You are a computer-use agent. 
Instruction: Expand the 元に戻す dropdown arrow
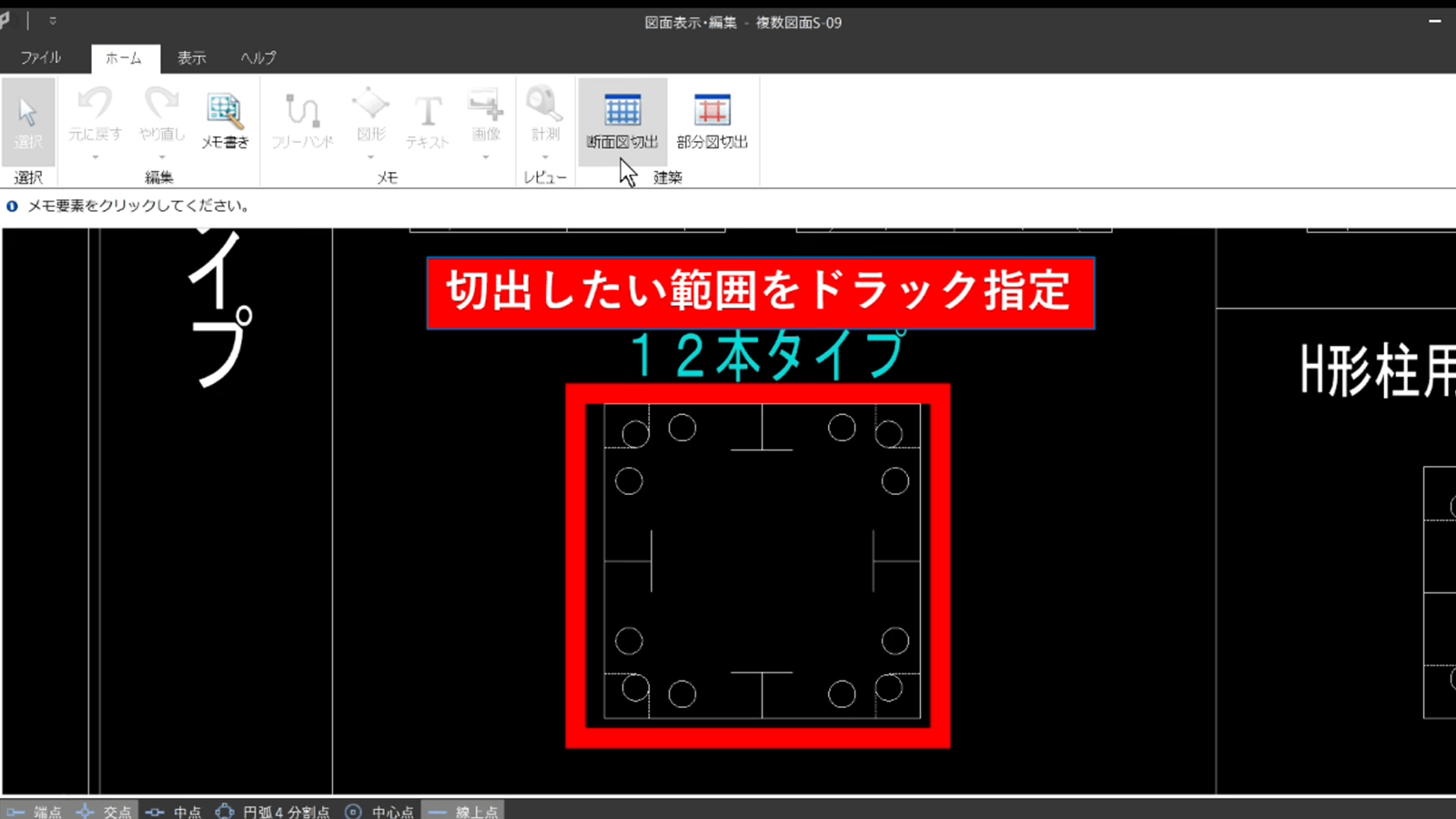[x=95, y=157]
